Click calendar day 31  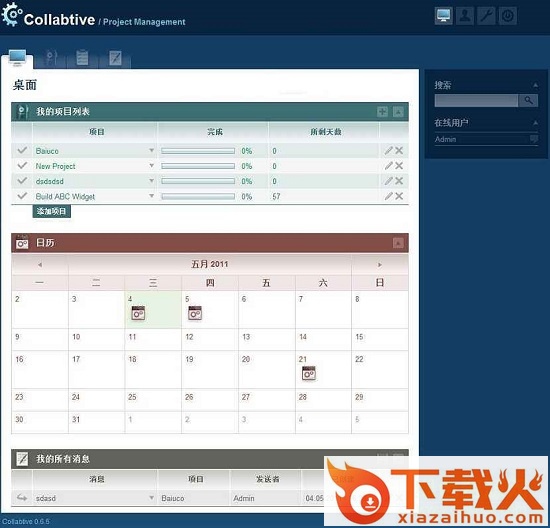pyautogui.click(x=96, y=422)
